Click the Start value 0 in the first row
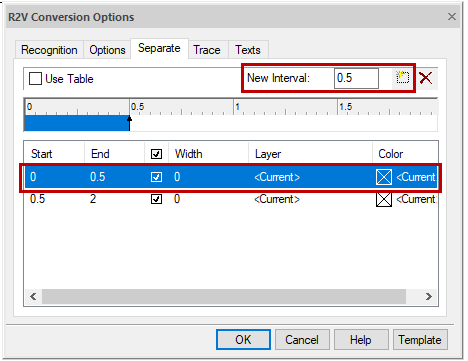The height and width of the screenshot is (361, 468). tap(33, 177)
